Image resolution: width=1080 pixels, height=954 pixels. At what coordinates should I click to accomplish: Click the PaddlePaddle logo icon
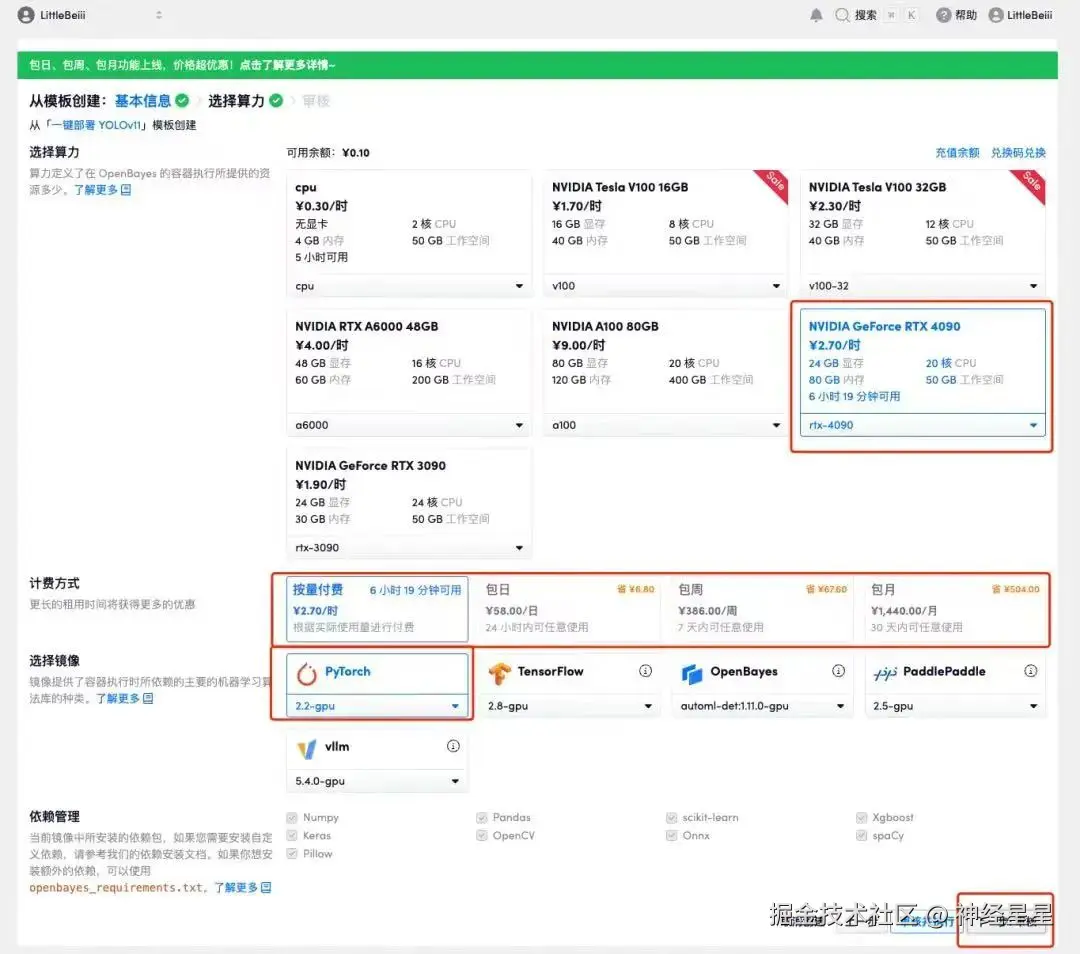(884, 673)
